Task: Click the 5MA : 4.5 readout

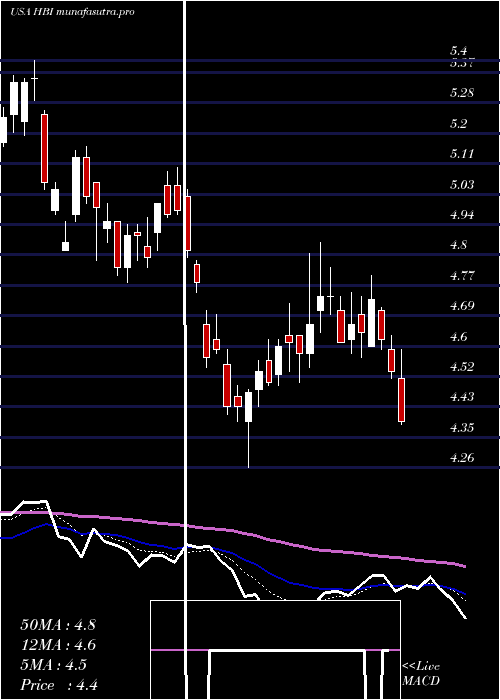Action: 54,665
